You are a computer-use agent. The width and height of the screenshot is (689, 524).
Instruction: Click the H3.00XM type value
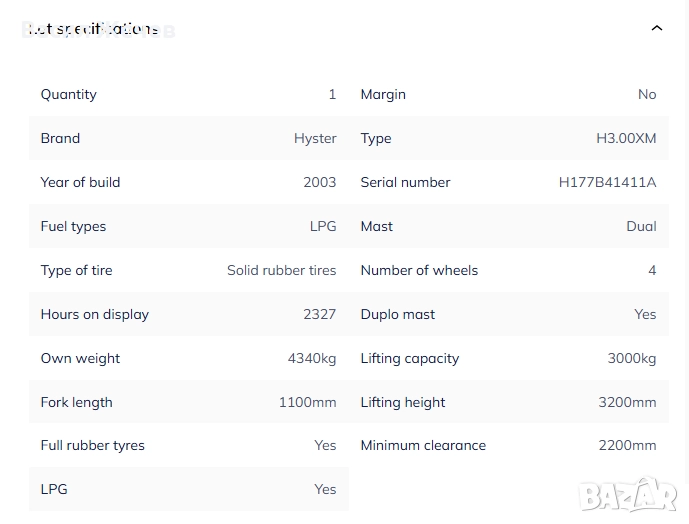point(626,138)
